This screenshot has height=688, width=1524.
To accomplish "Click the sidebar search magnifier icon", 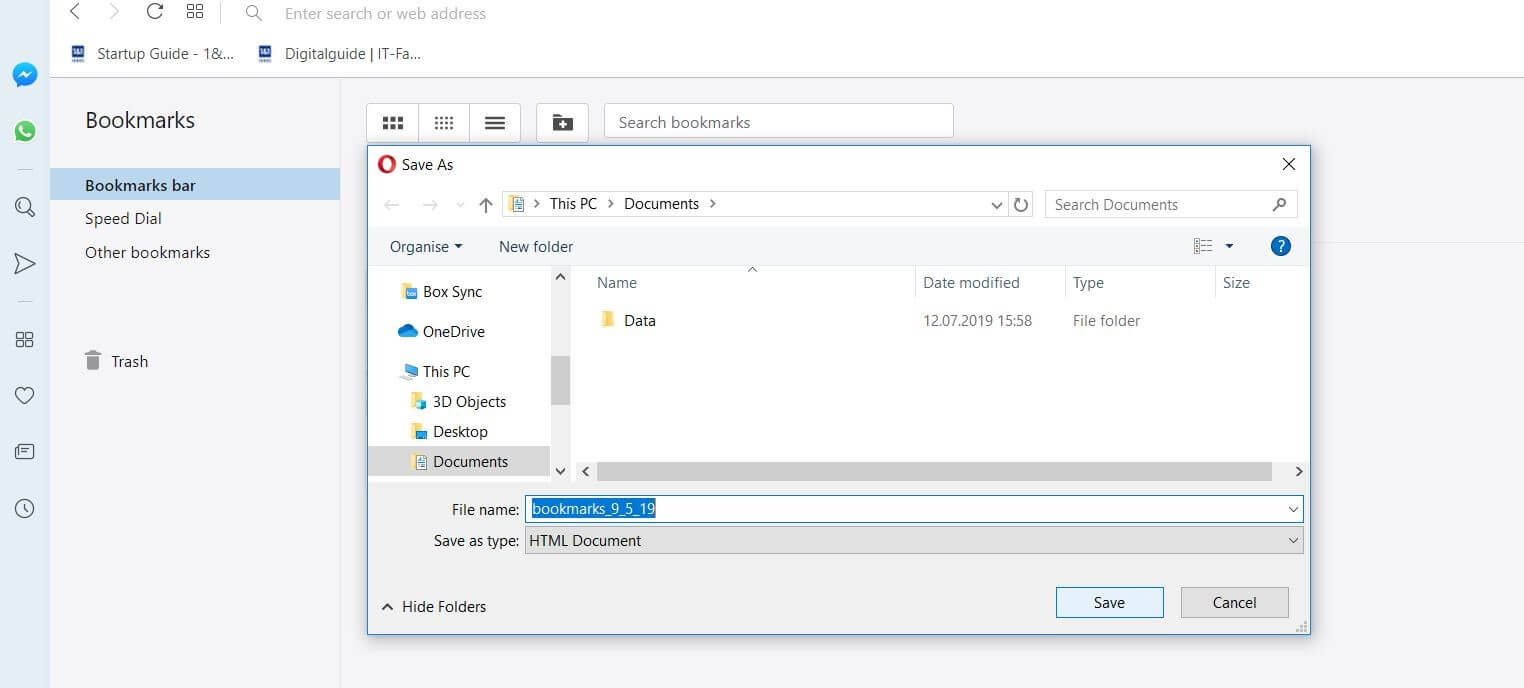I will [25, 207].
